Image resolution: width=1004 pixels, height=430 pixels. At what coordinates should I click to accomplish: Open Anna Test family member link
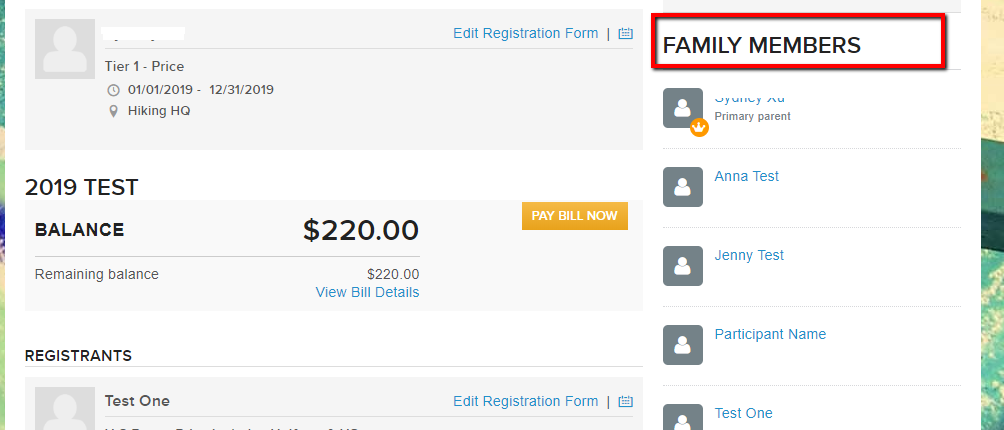click(x=747, y=176)
